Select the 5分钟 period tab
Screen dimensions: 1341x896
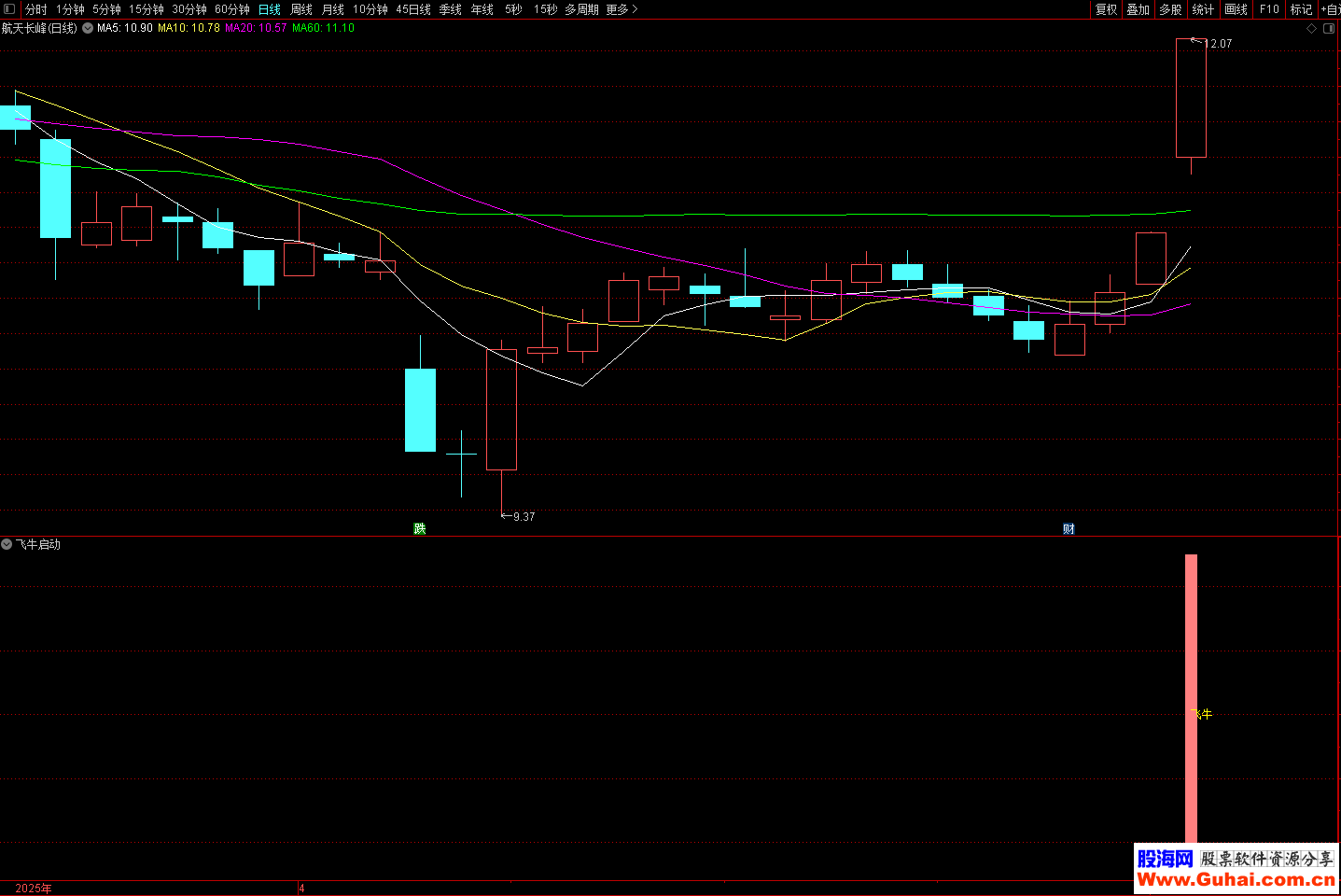click(106, 9)
